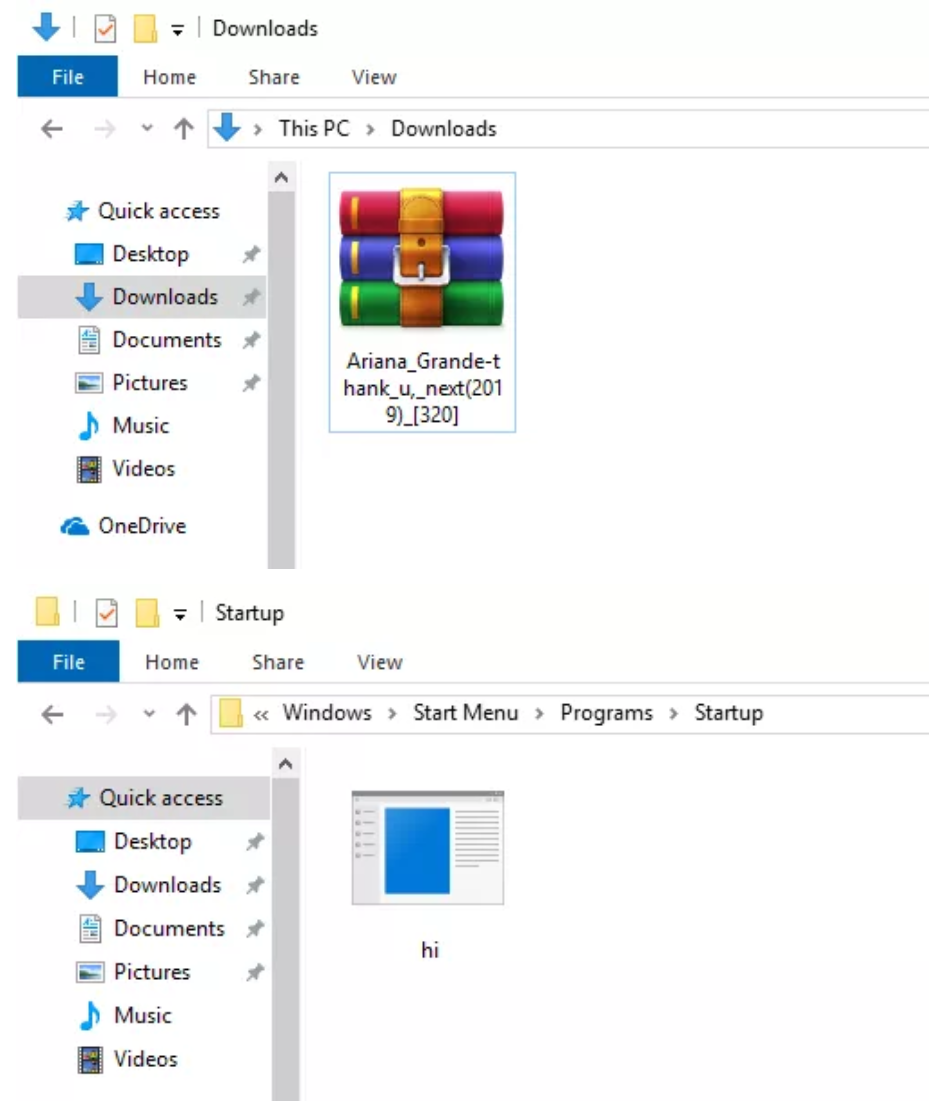931x1104 pixels.
Task: Select Downloads in Startup window sidebar
Action: click(144, 885)
